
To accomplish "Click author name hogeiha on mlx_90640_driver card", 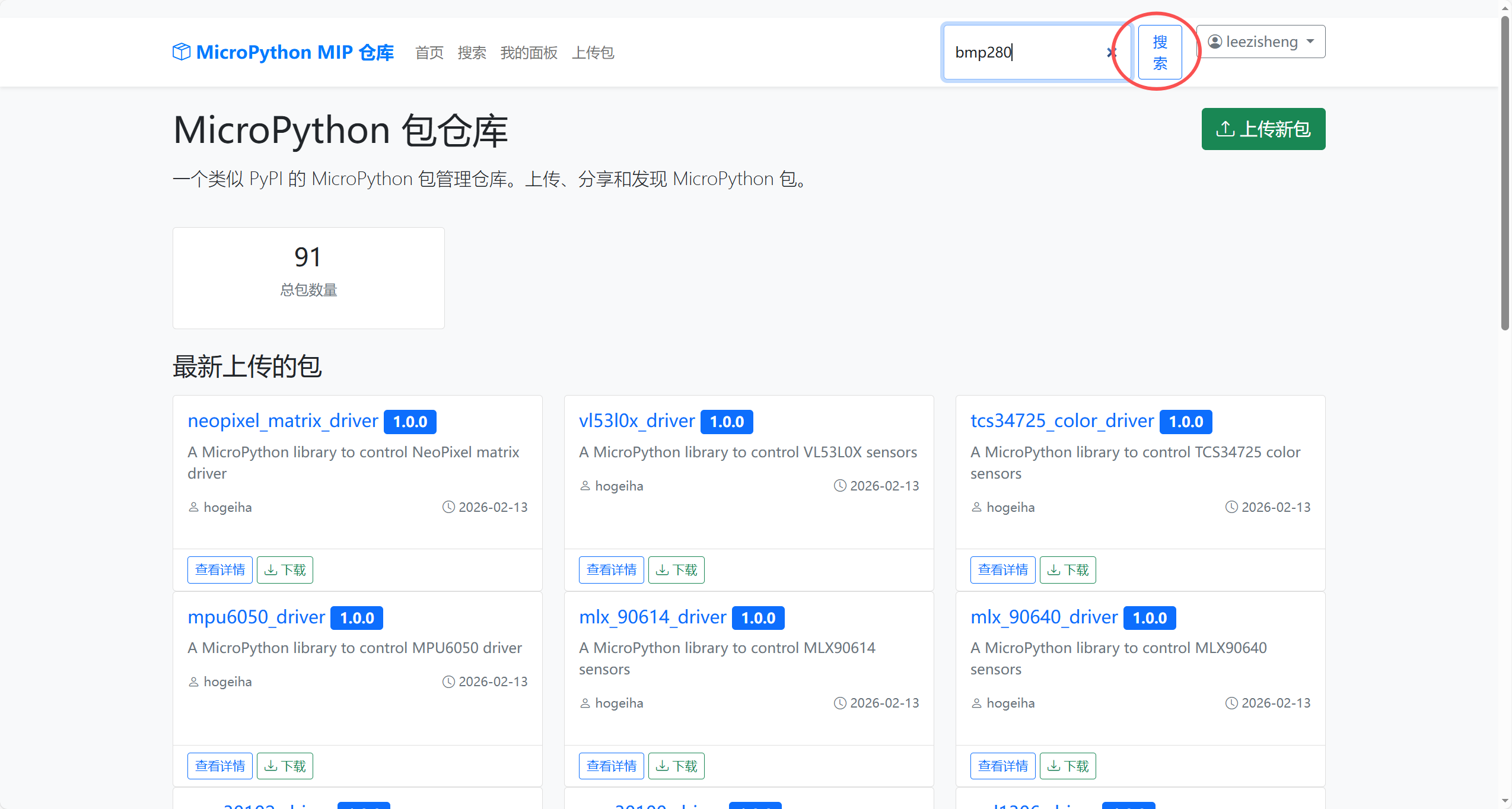I will click(x=1011, y=703).
